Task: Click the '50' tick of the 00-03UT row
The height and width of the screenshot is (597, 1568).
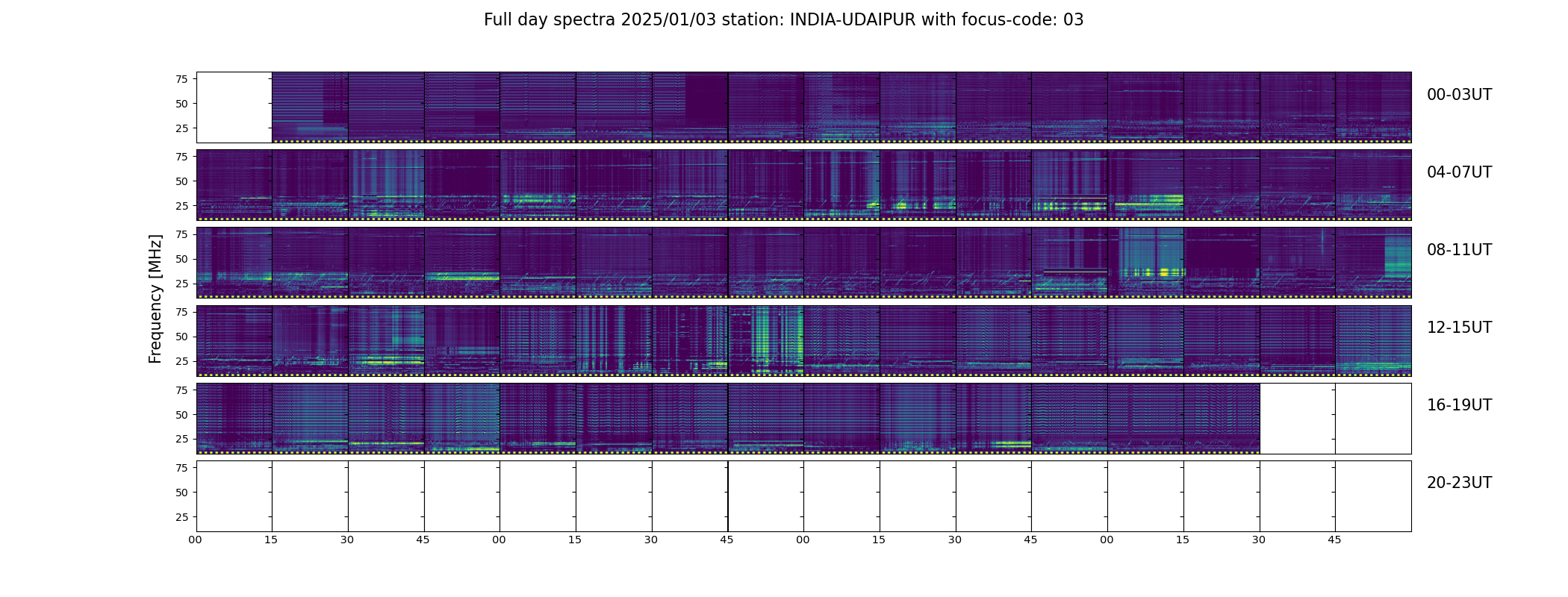Action: pos(181,104)
